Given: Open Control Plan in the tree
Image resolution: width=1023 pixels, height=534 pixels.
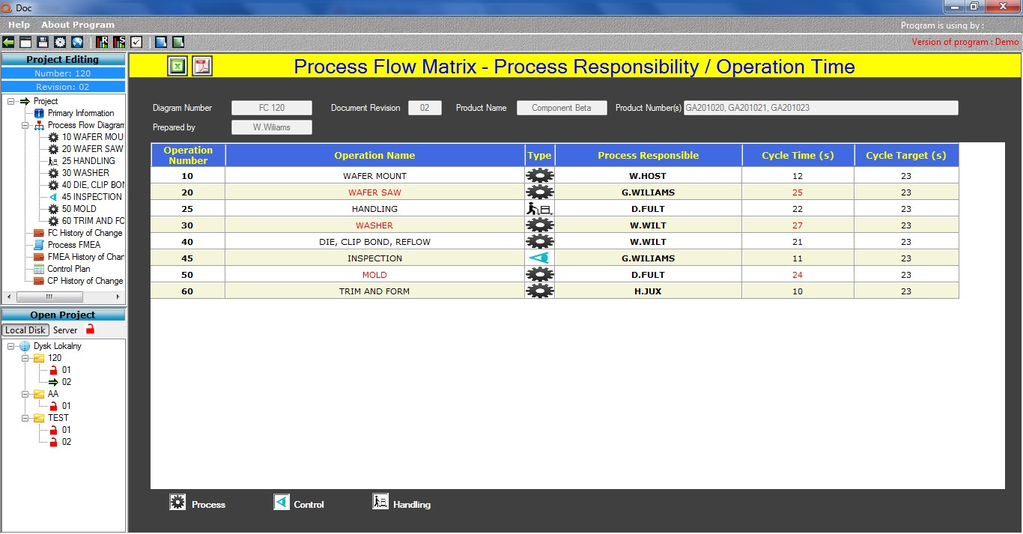Looking at the screenshot, I should coord(69,268).
